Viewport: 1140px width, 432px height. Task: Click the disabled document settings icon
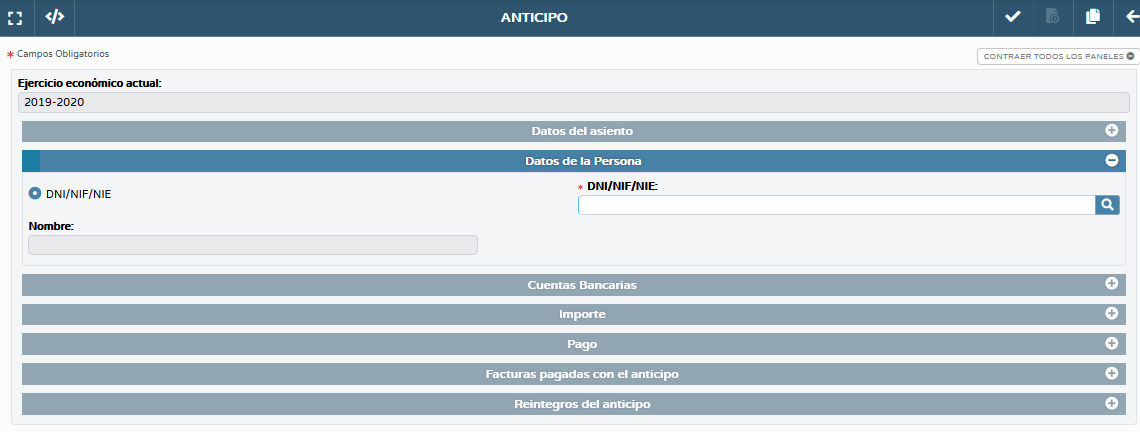[x=1052, y=17]
